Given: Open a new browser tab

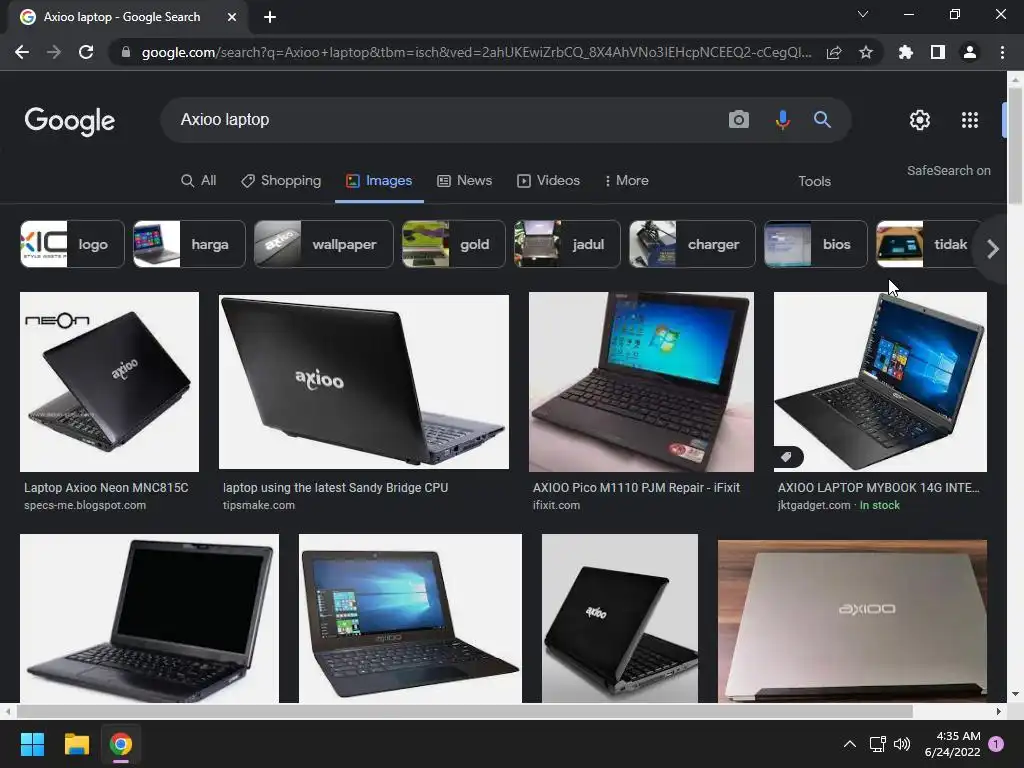Looking at the screenshot, I should (270, 17).
